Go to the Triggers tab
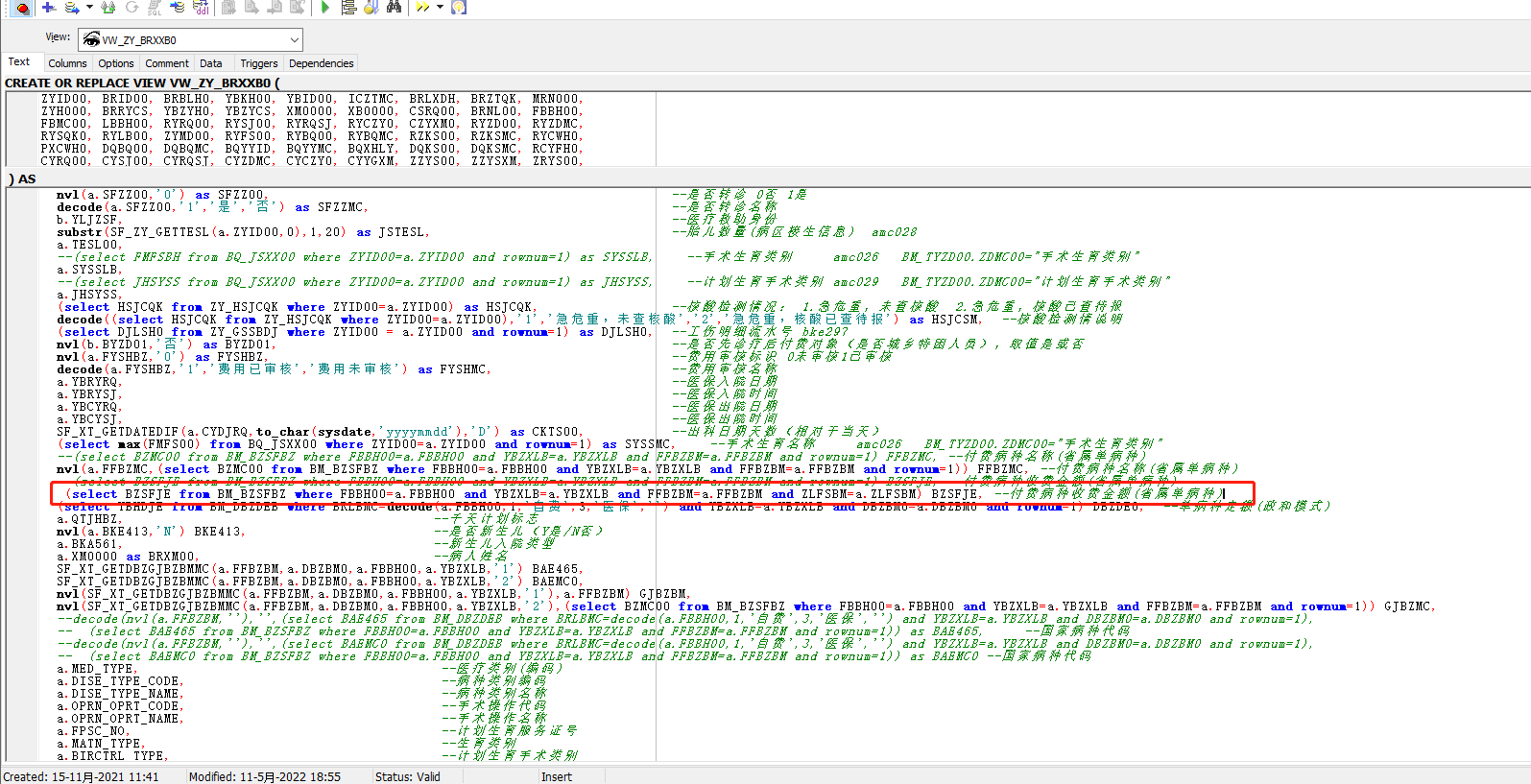Screen dimensions: 1531x784 (x=258, y=63)
